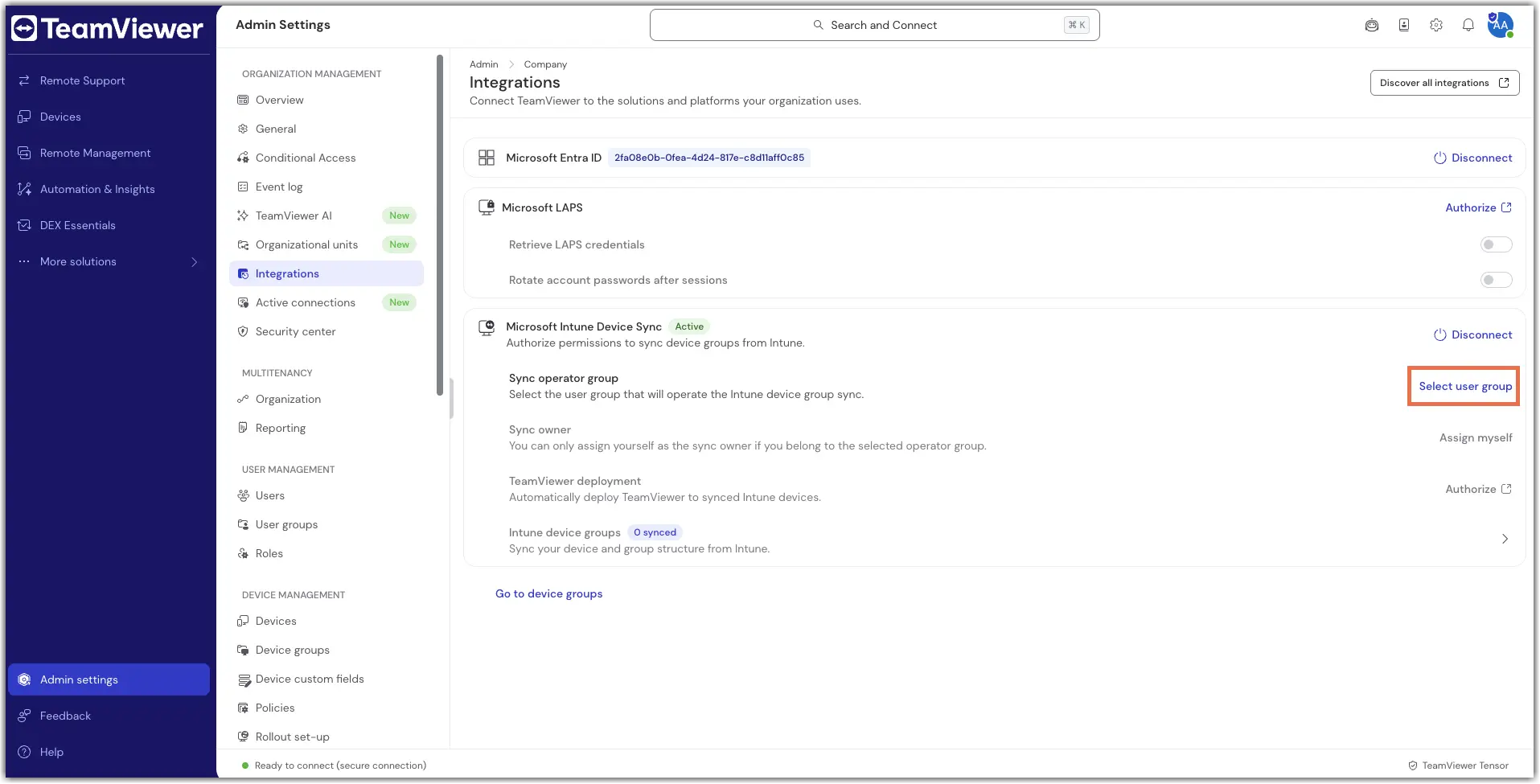
Task: Click the TeamViewer logo
Action: point(107,28)
